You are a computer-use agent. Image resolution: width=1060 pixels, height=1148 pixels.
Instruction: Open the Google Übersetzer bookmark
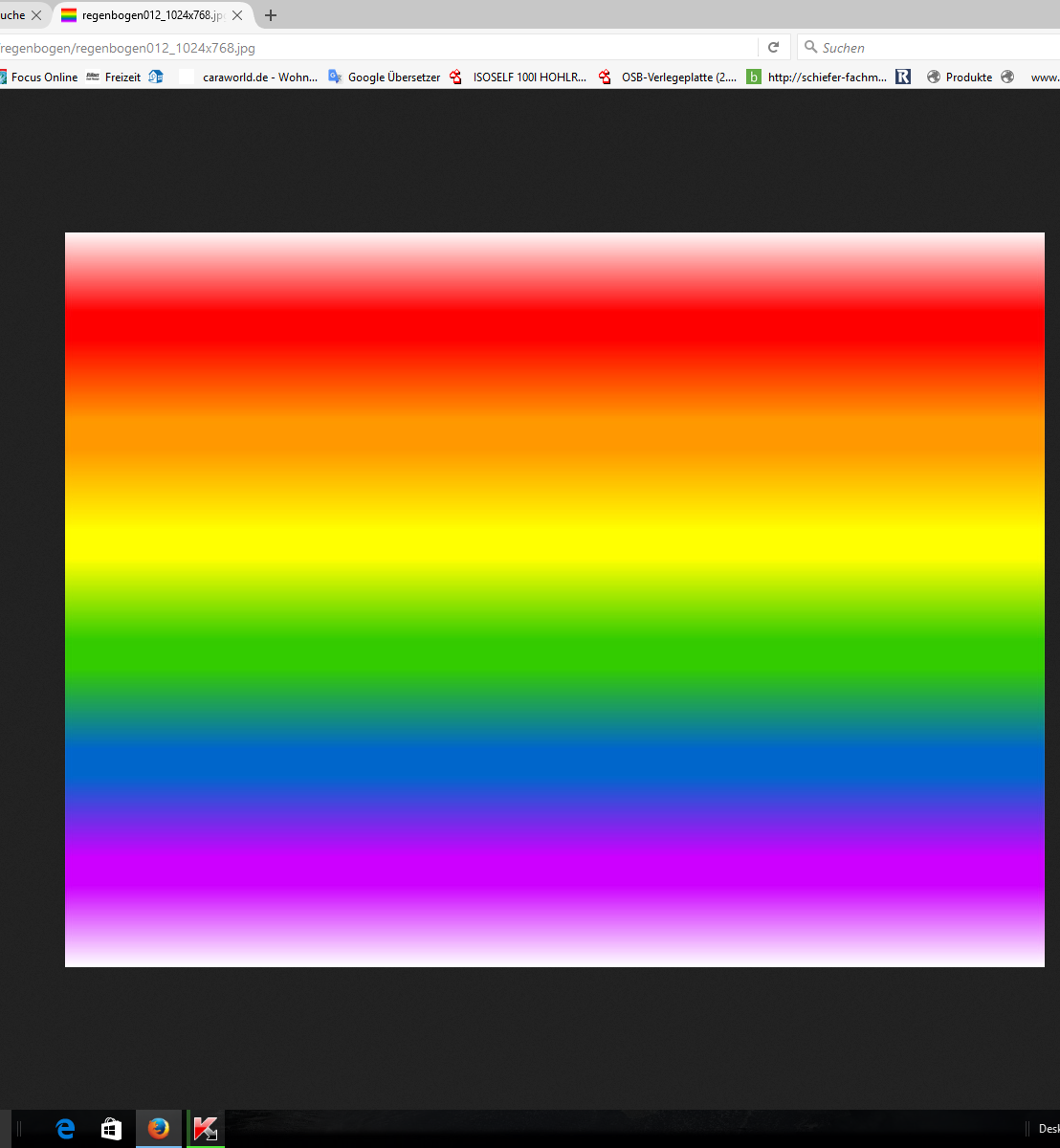coord(384,77)
